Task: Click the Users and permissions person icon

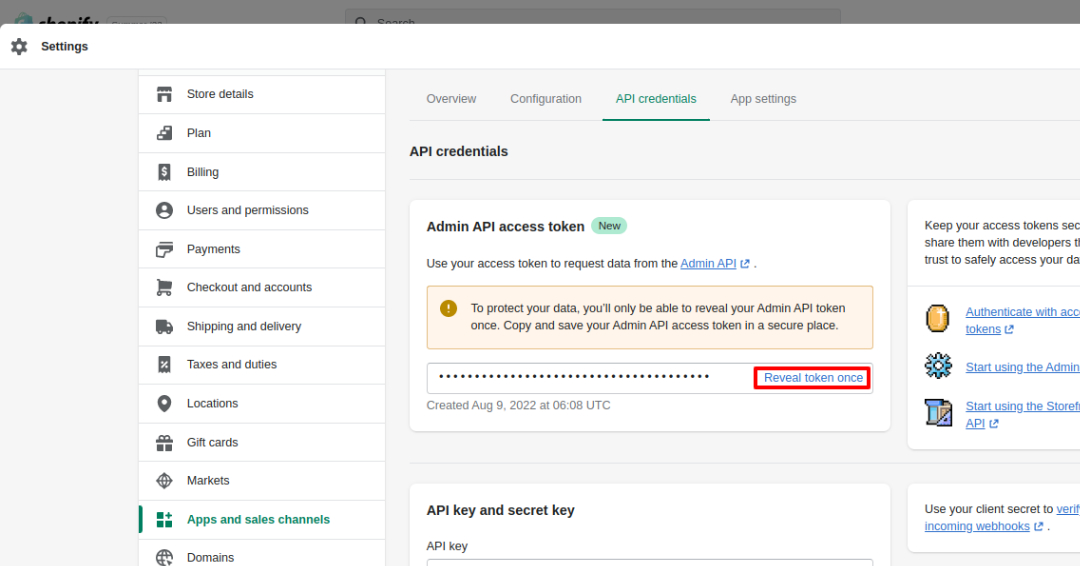Action: pos(164,210)
